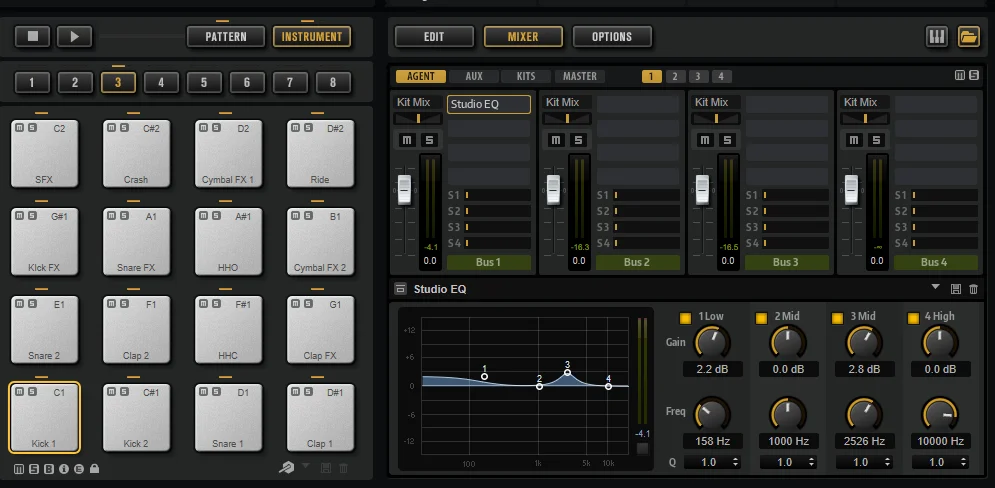This screenshot has height=488, width=995.
Task: Open the keyboard display icon
Action: coord(937,37)
